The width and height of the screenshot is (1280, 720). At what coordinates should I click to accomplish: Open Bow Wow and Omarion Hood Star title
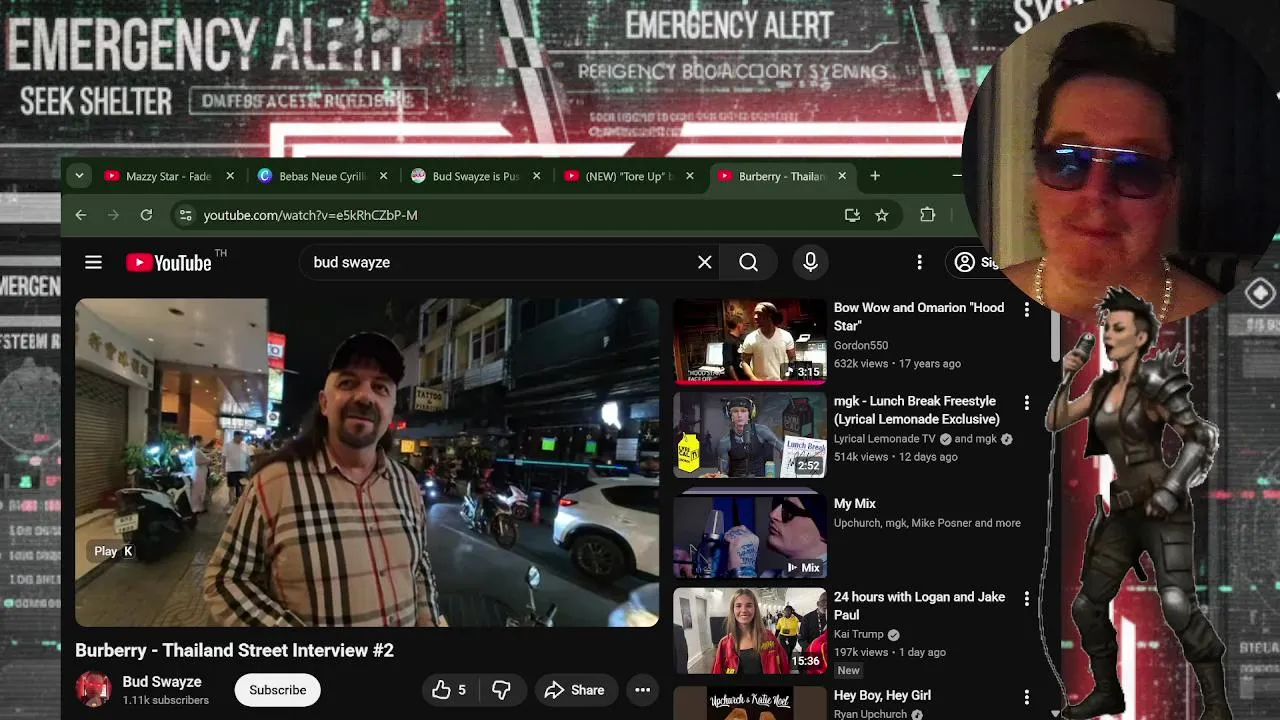(919, 317)
